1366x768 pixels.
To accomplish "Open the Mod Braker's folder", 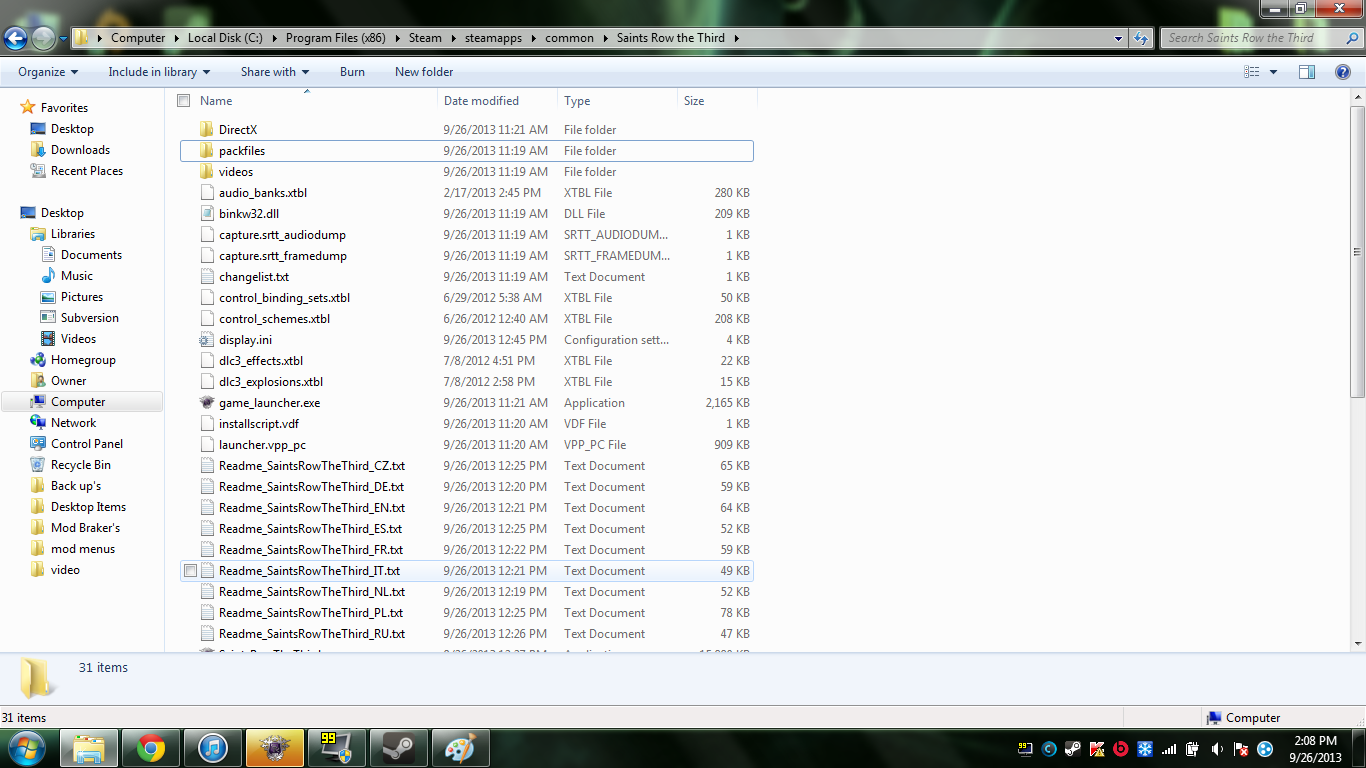I will coord(85,528).
